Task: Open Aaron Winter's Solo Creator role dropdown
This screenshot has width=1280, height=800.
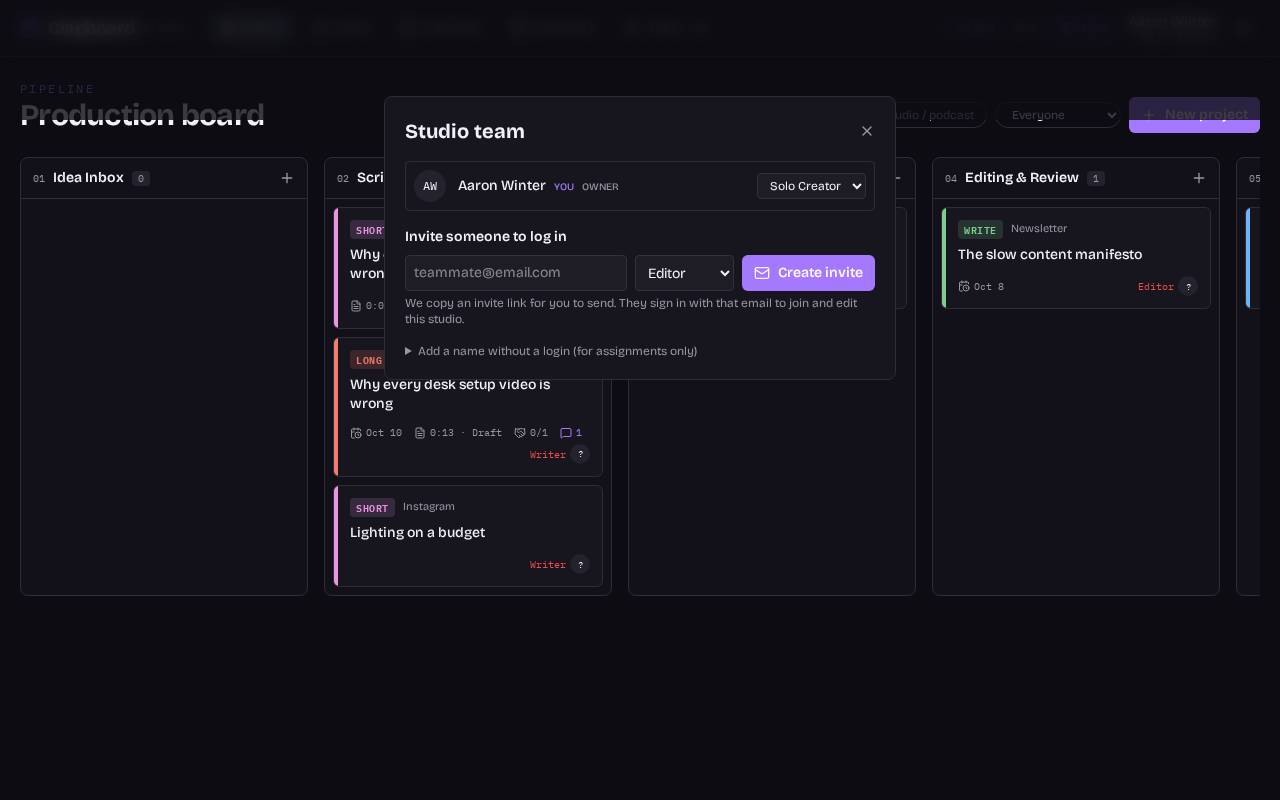Action: coord(811,186)
